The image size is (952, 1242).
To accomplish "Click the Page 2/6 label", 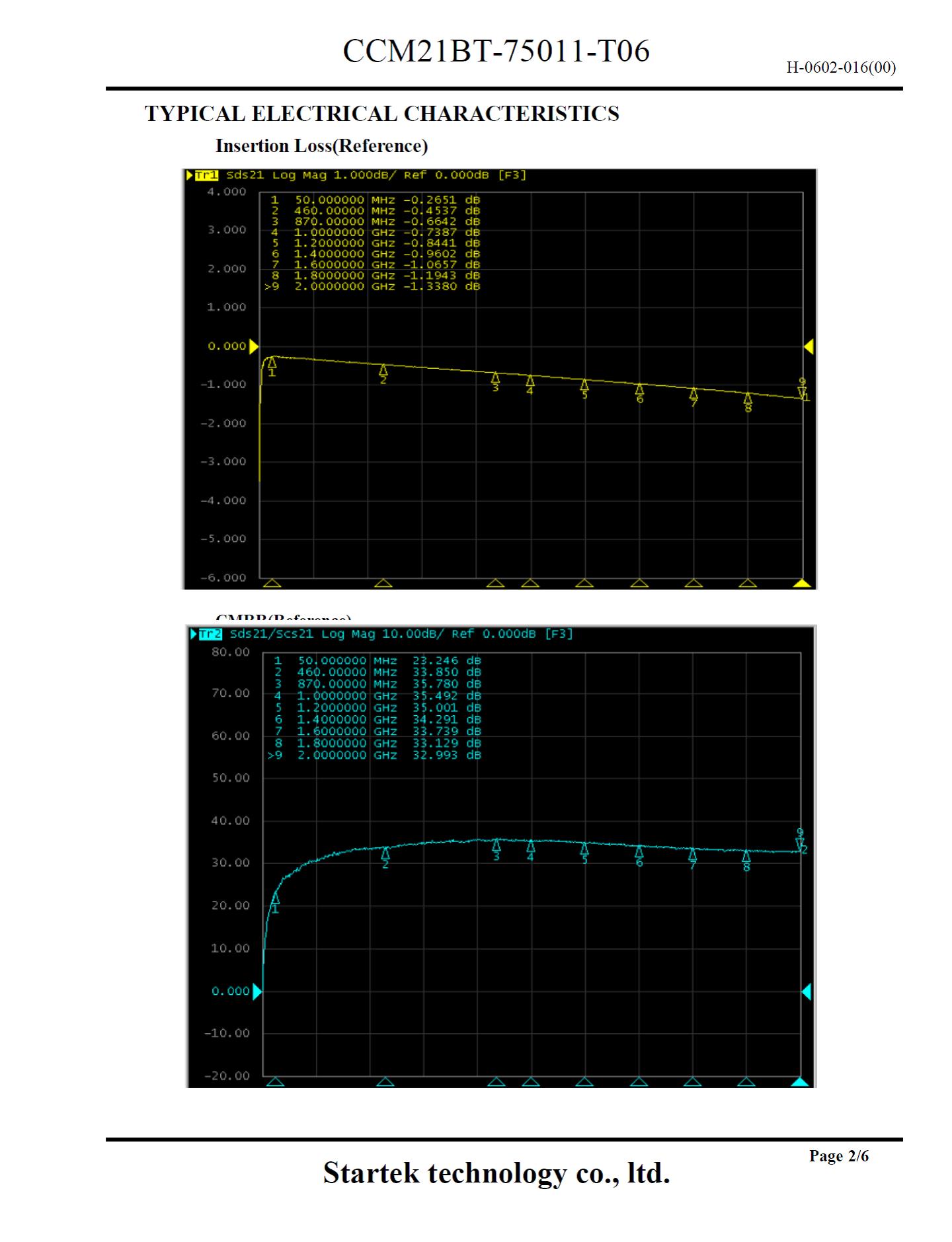I will click(838, 1155).
